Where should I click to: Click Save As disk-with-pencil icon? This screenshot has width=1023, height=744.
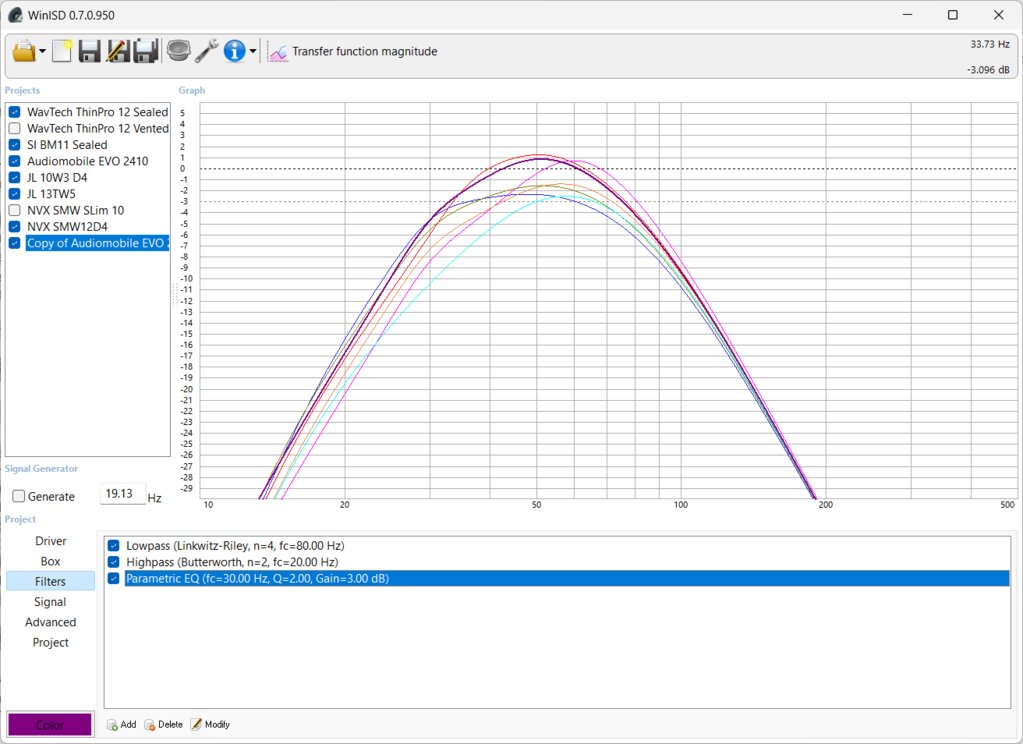coord(117,51)
